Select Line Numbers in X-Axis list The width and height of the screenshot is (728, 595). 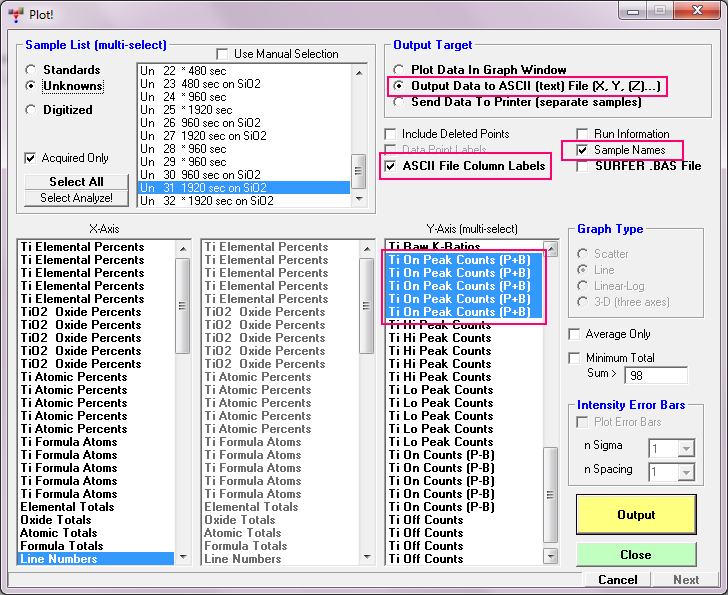(97, 559)
